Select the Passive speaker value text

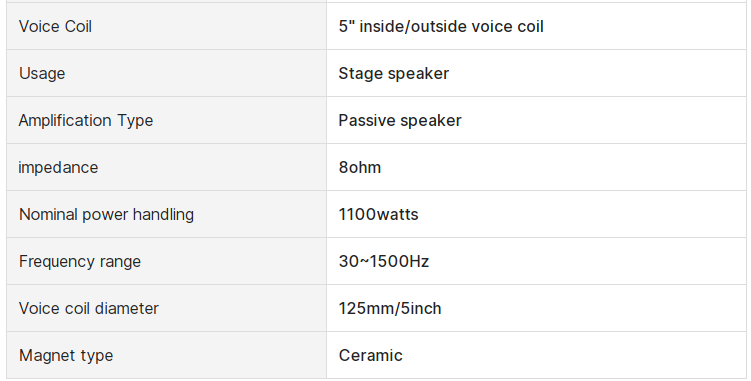400,120
